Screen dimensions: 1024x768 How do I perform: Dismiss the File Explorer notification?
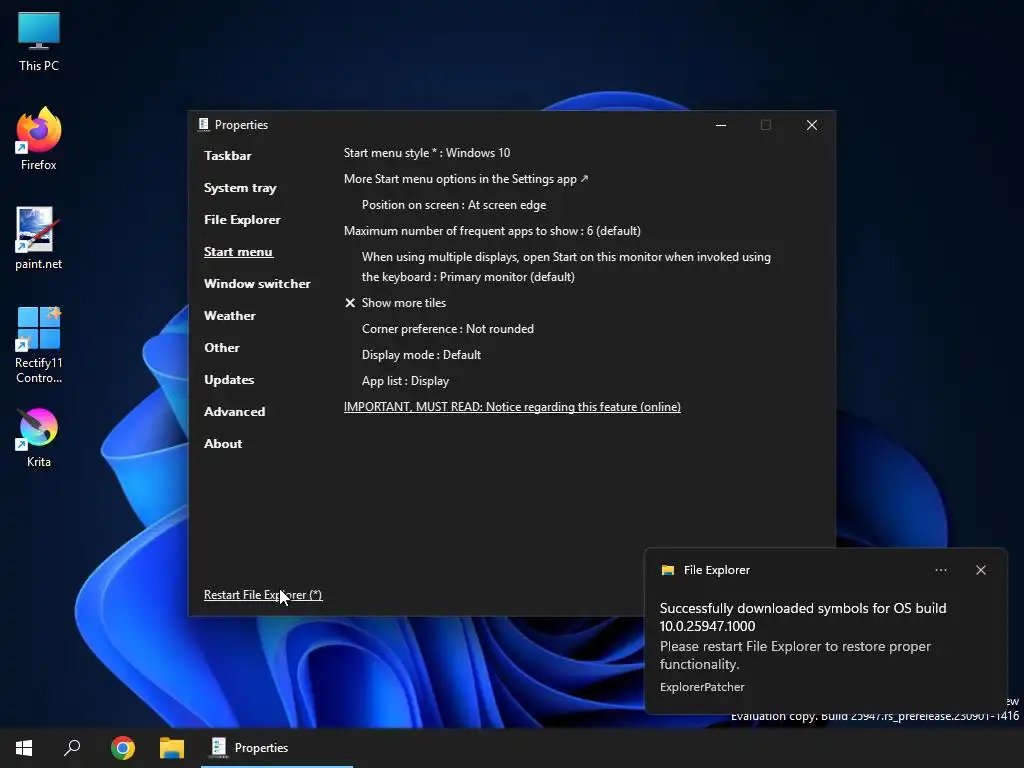point(980,570)
